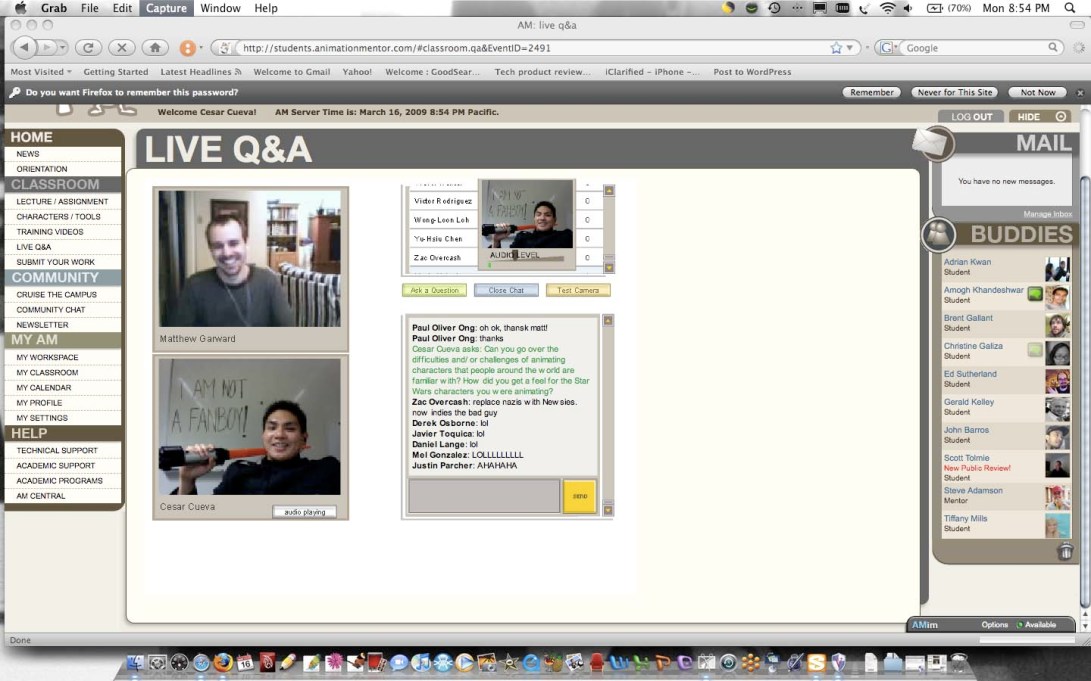
Task: Open the Capture menu in menu bar
Action: pyautogui.click(x=165, y=8)
